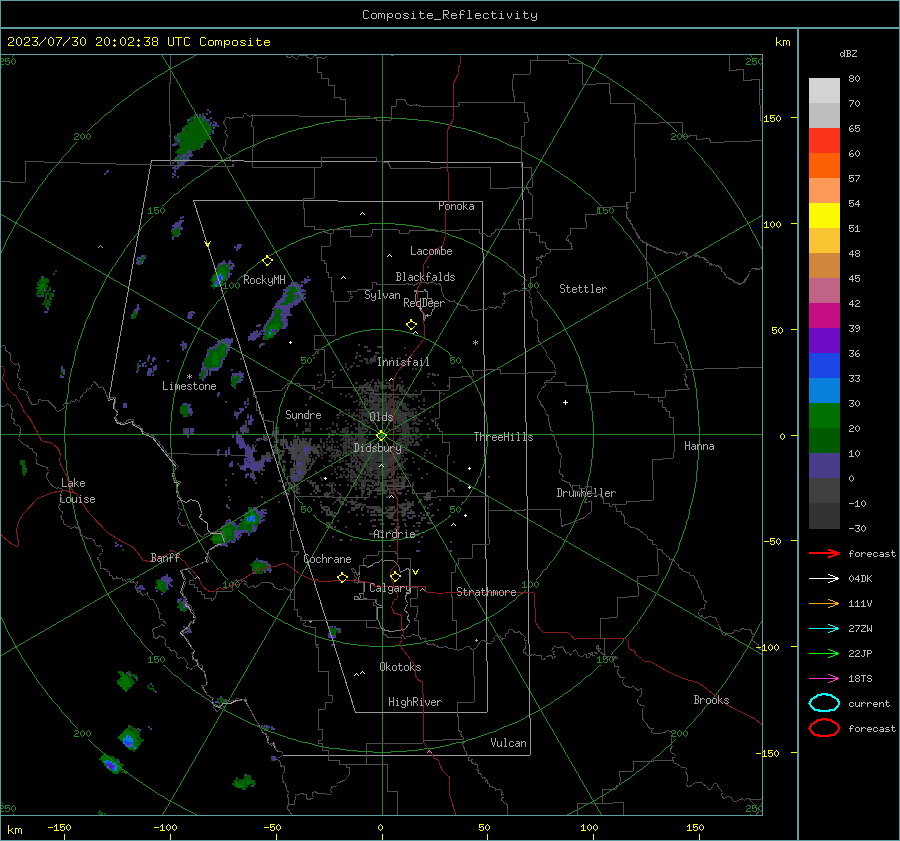Viewport: 900px width, 841px height.
Task: Click the yellow diamond marker above Calgary
Action: [x=395, y=576]
